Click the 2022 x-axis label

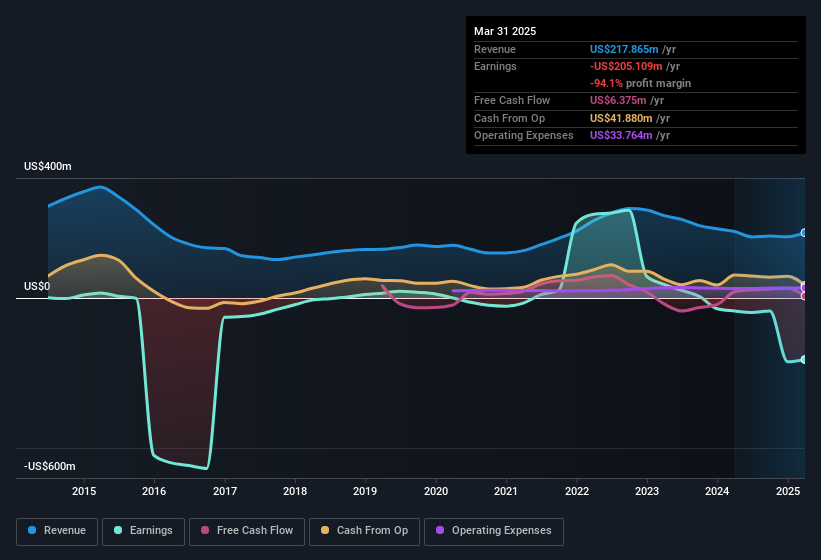coord(576,491)
